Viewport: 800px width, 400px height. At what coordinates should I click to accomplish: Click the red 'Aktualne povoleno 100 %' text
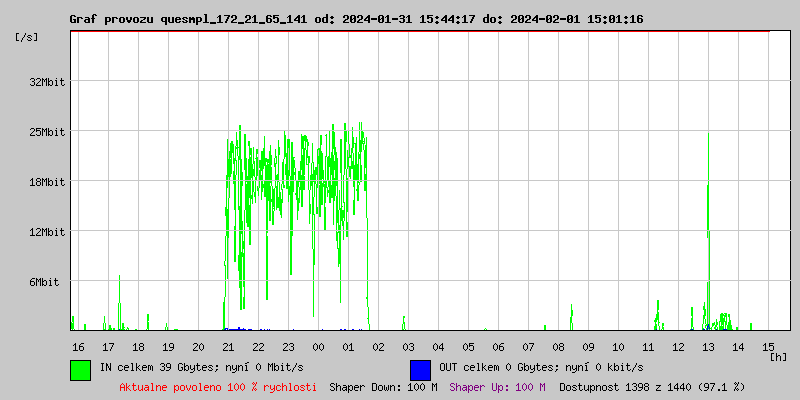point(218,386)
